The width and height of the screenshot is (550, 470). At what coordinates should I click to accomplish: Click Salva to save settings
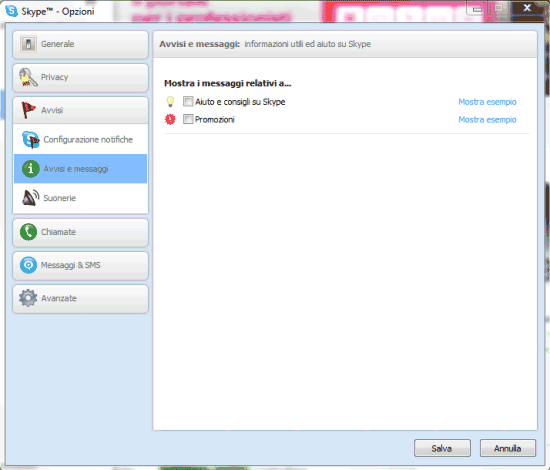click(442, 448)
